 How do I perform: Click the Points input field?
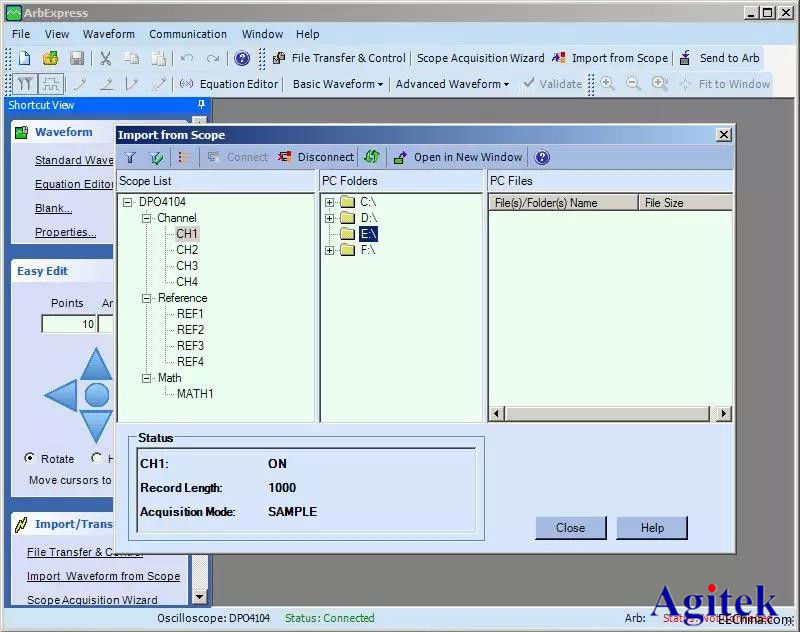coord(69,324)
